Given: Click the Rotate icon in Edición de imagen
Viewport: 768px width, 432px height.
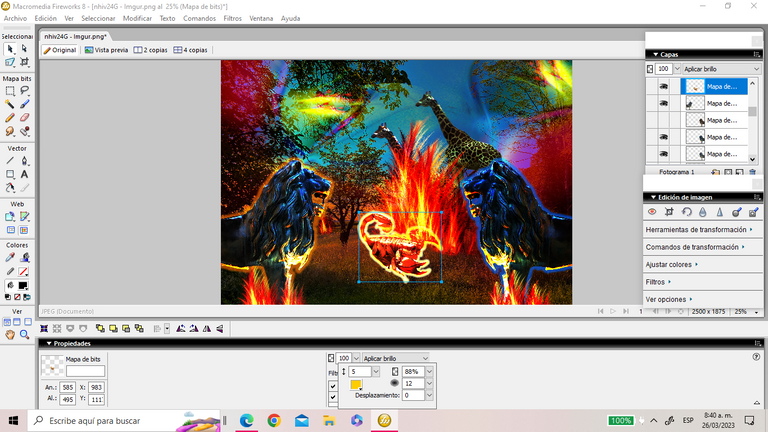Looking at the screenshot, I should 686,212.
